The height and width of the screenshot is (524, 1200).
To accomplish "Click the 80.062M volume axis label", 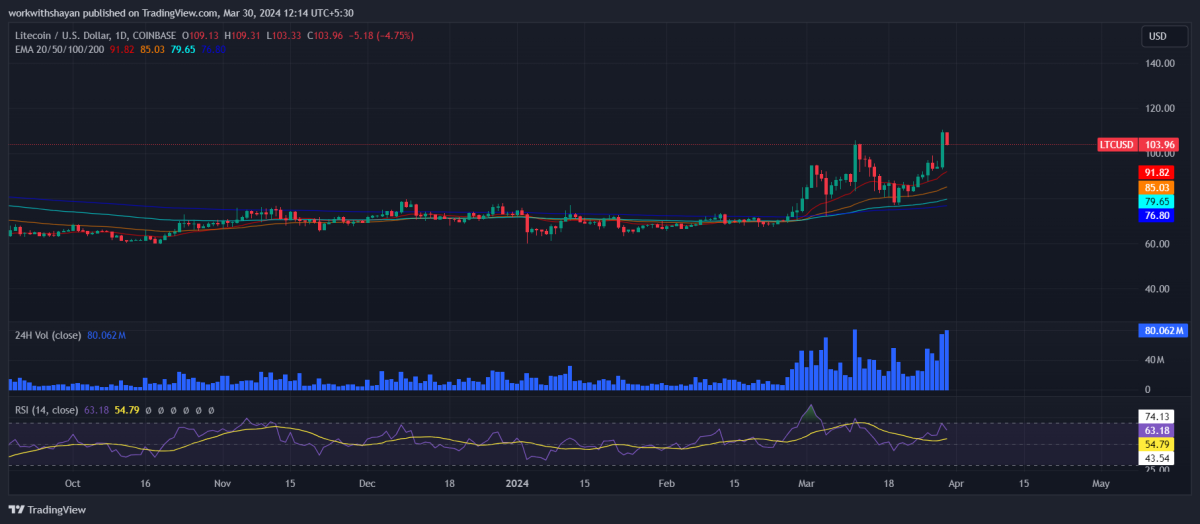I will click(x=1160, y=330).
